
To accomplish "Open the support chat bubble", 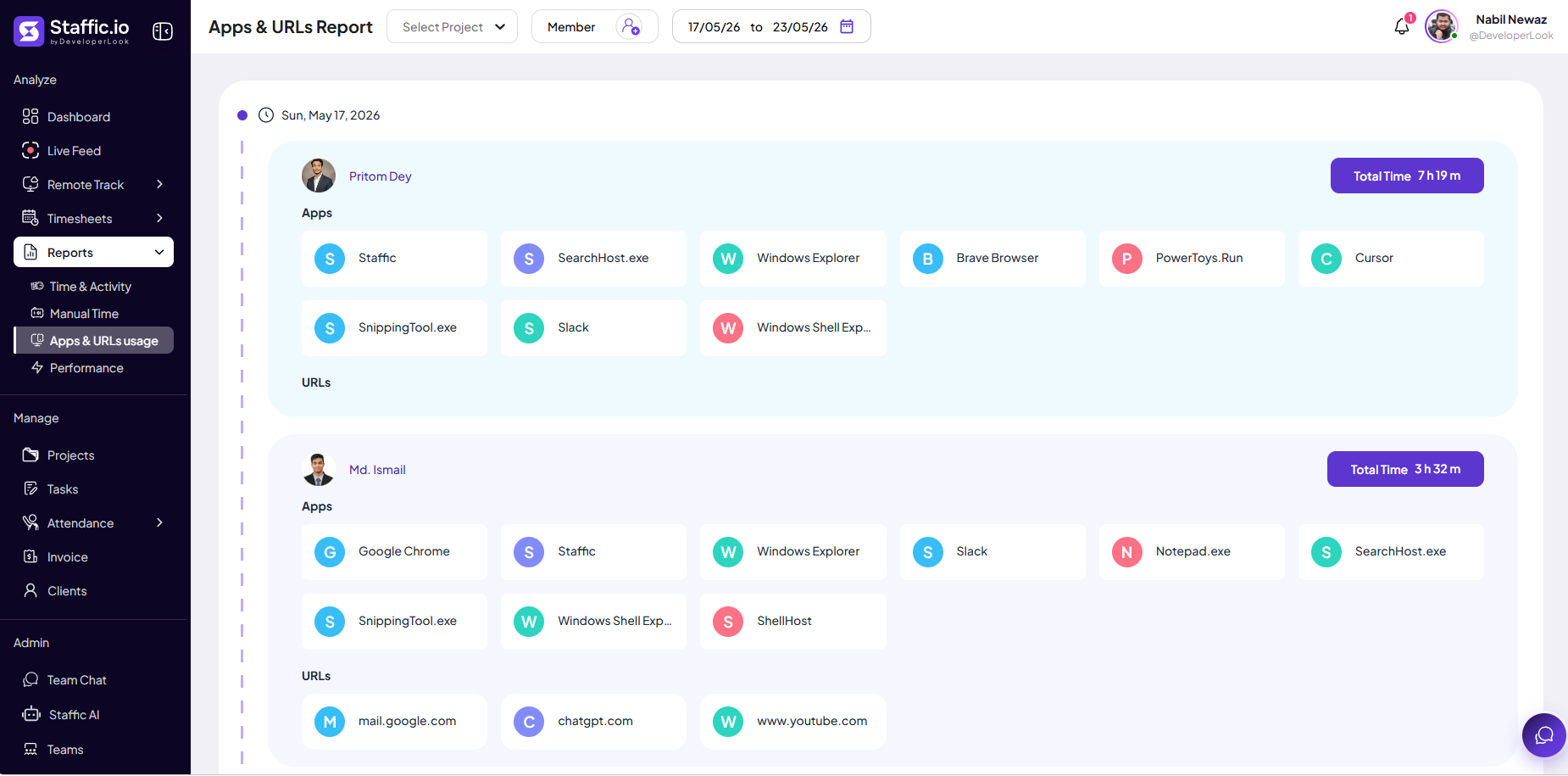I will tap(1543, 735).
